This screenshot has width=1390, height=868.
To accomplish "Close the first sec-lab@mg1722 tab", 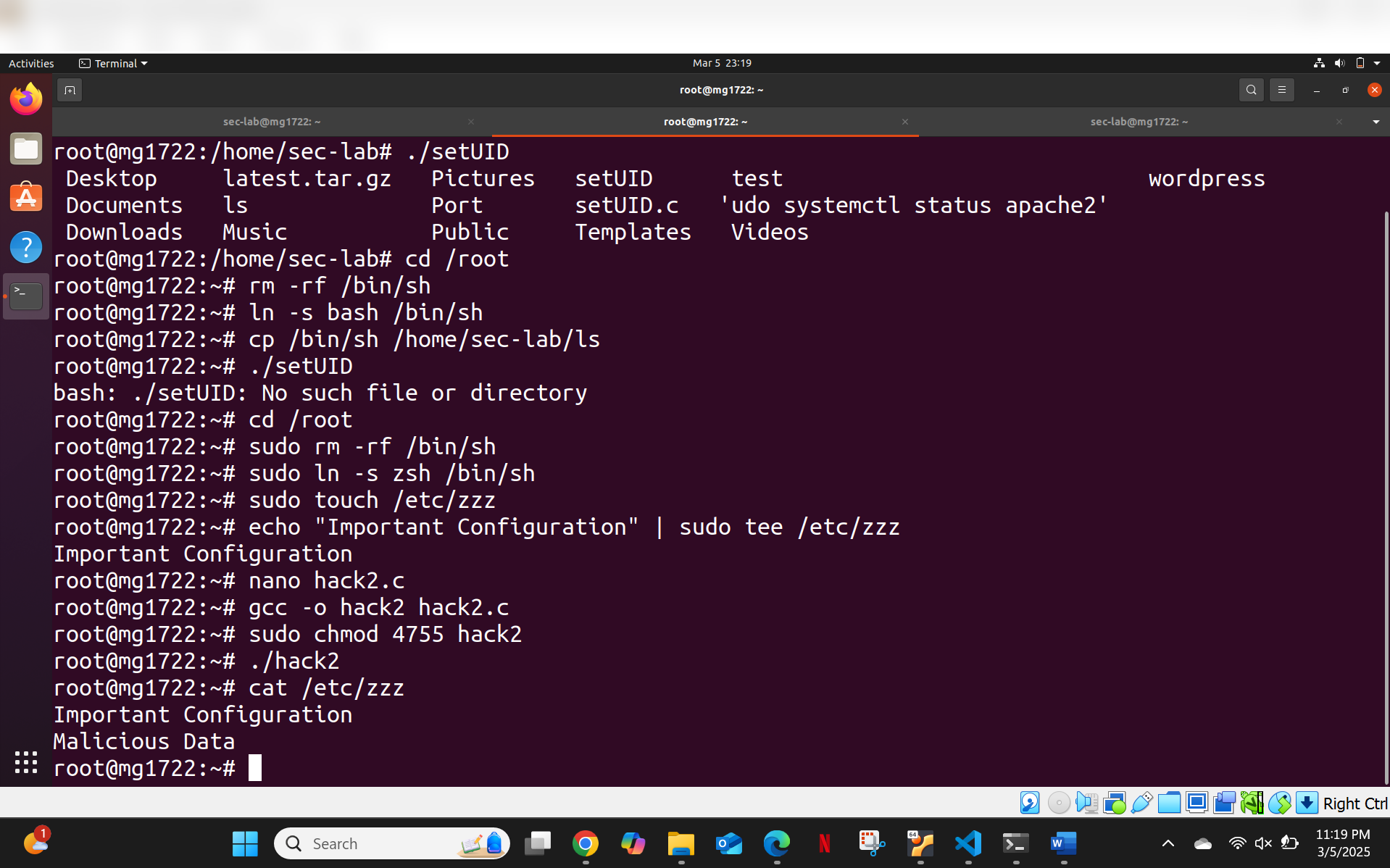I will click(x=471, y=122).
